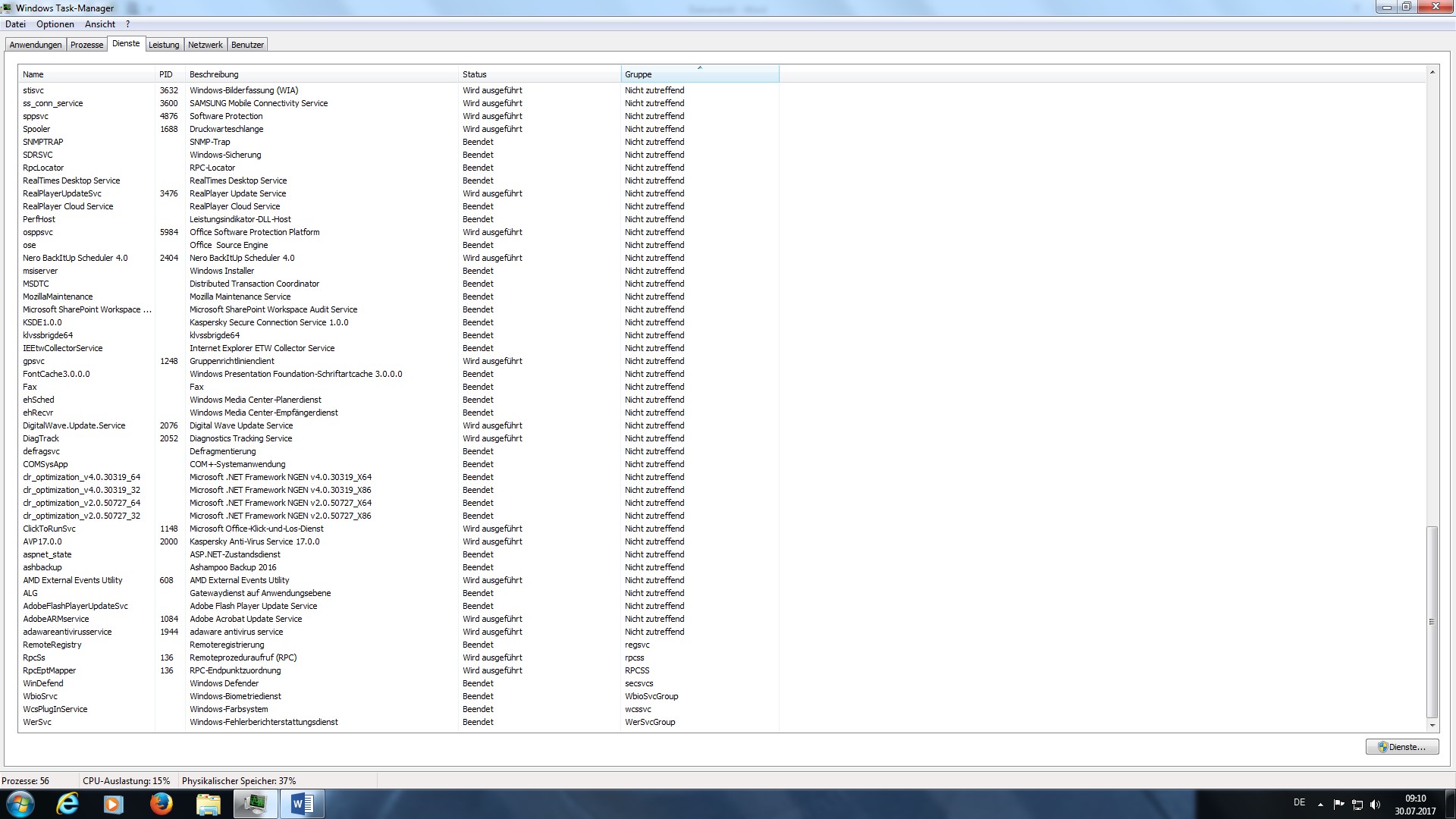This screenshot has height=819, width=1456.
Task: Select the osppsvc service
Action: 398,232
